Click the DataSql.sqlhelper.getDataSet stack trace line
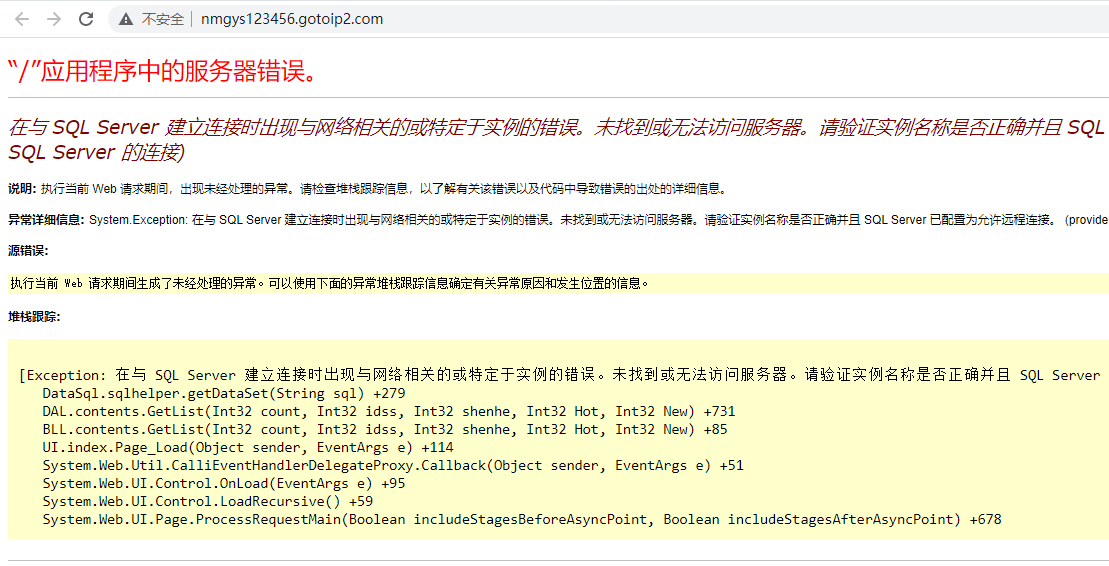Viewport: 1109px width, 566px height. [223, 394]
